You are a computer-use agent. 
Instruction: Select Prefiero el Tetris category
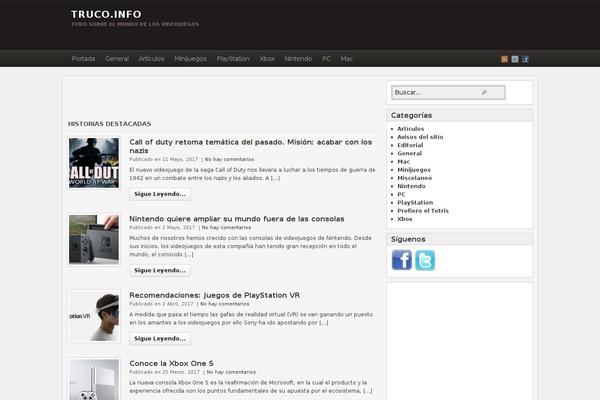pos(423,211)
